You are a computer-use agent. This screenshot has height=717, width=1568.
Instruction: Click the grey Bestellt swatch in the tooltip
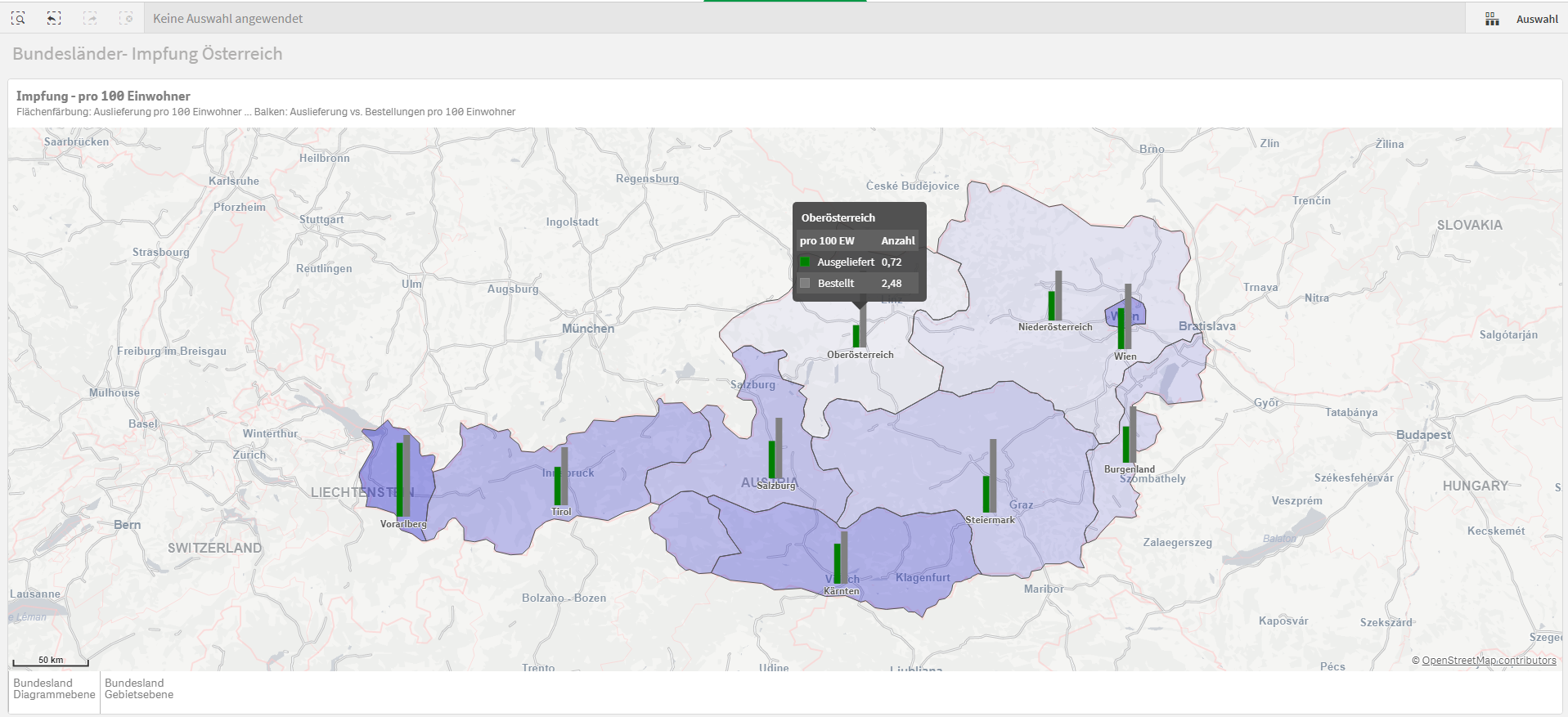click(805, 283)
